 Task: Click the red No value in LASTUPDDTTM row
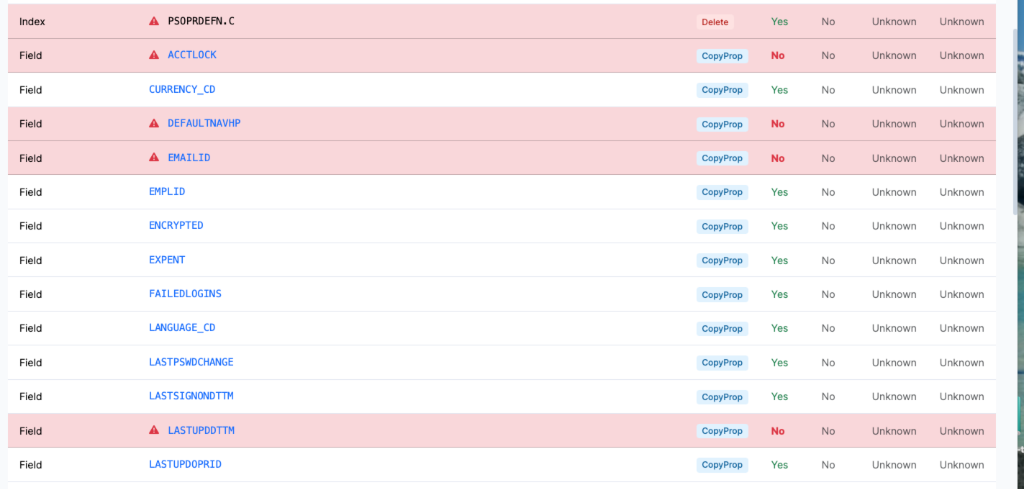pos(777,431)
